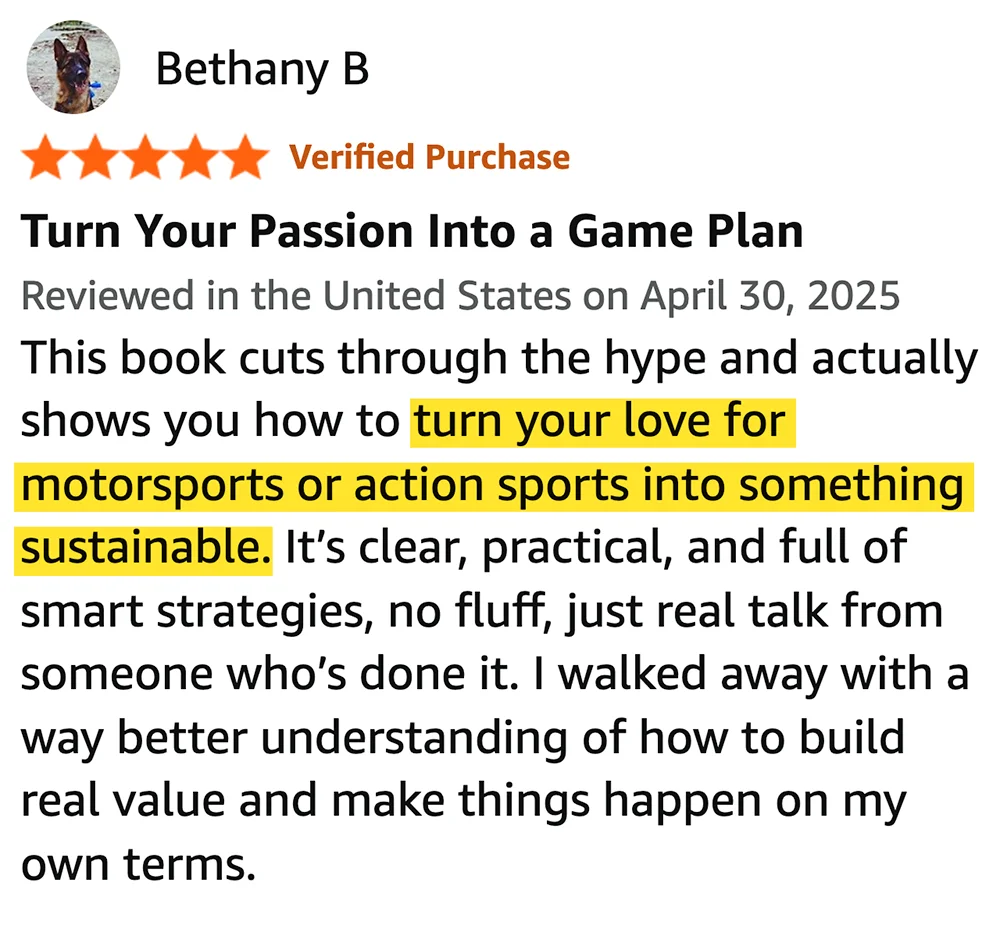This screenshot has width=1000, height=933.
Task: Click the phrase 'way better understanding'
Action: click(294, 739)
